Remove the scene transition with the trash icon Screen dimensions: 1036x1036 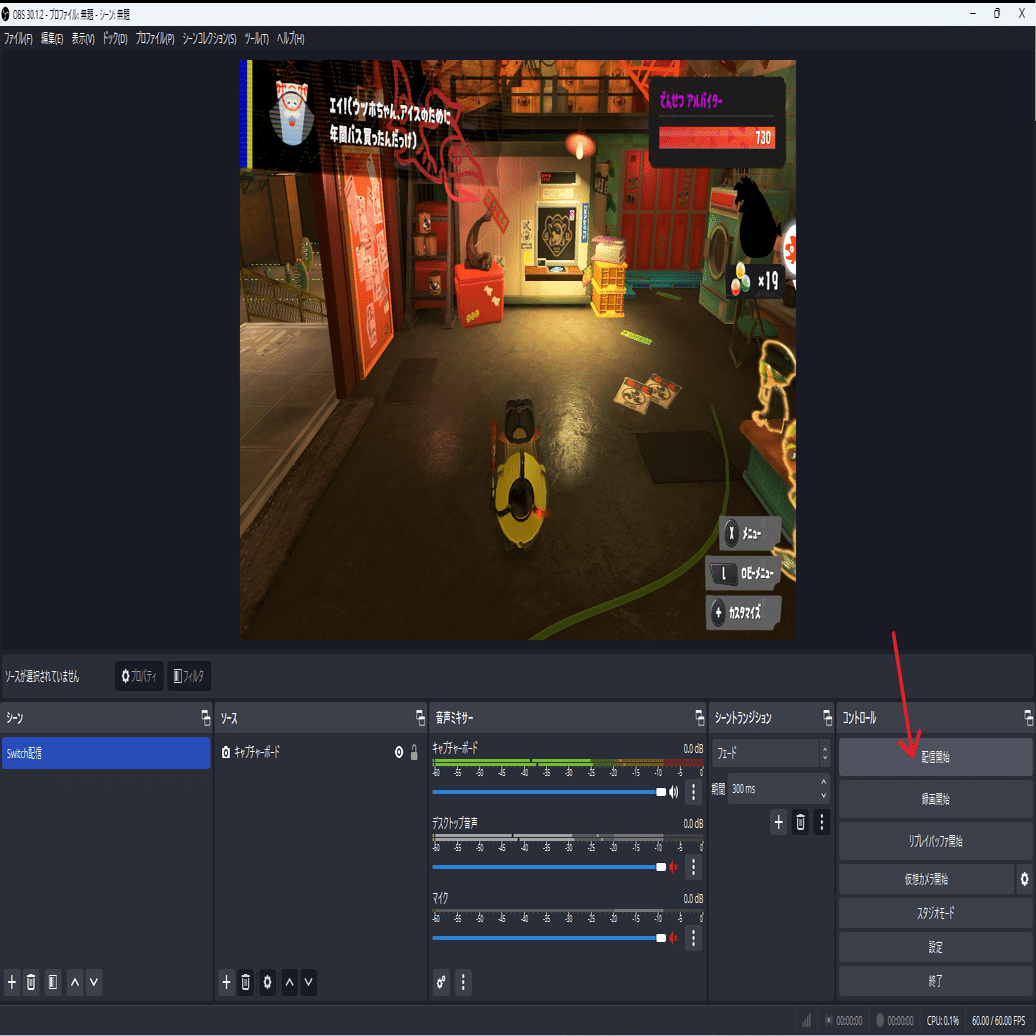pos(800,822)
